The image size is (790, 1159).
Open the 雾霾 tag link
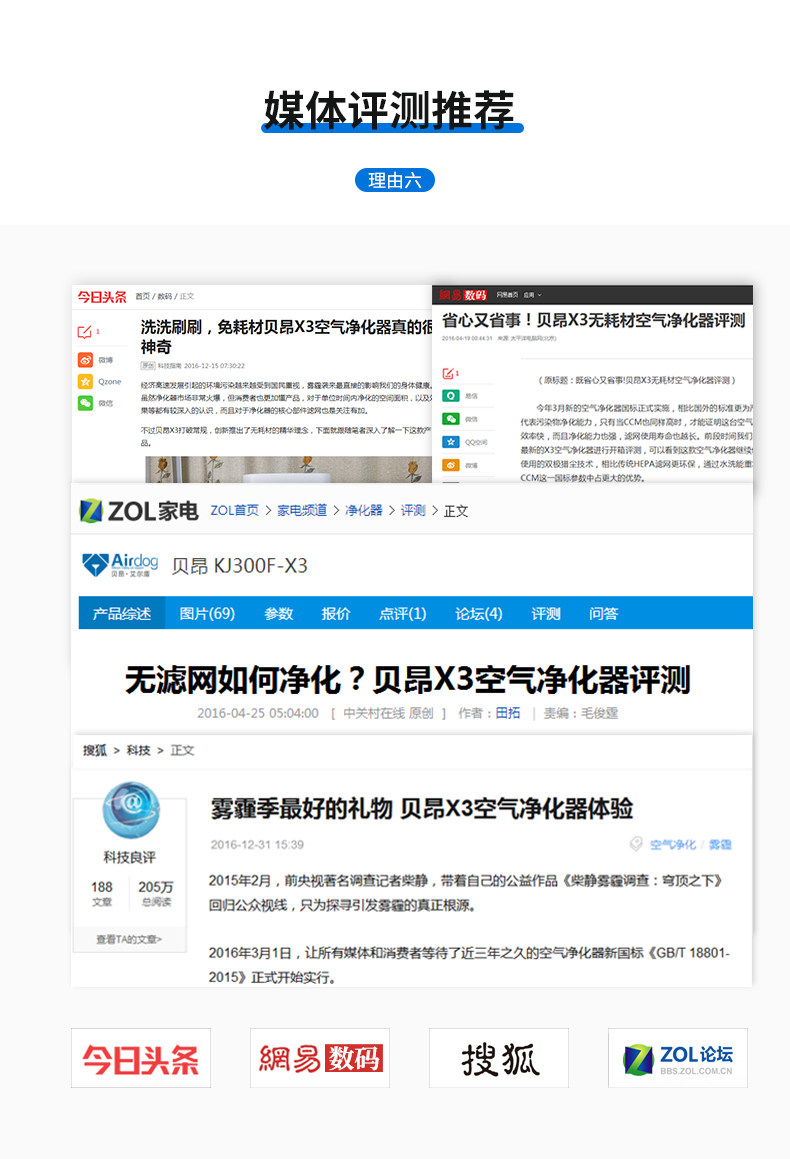(x=720, y=844)
